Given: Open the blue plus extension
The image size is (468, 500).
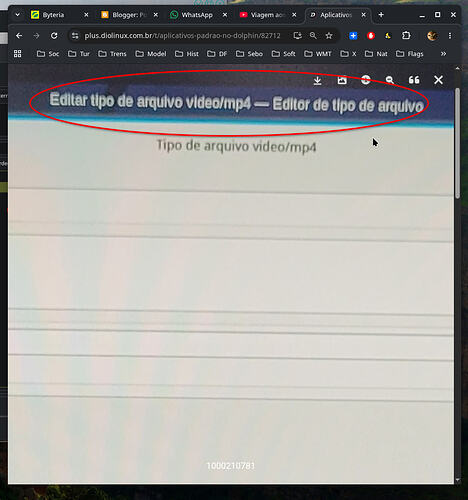Looking at the screenshot, I should coord(353,36).
